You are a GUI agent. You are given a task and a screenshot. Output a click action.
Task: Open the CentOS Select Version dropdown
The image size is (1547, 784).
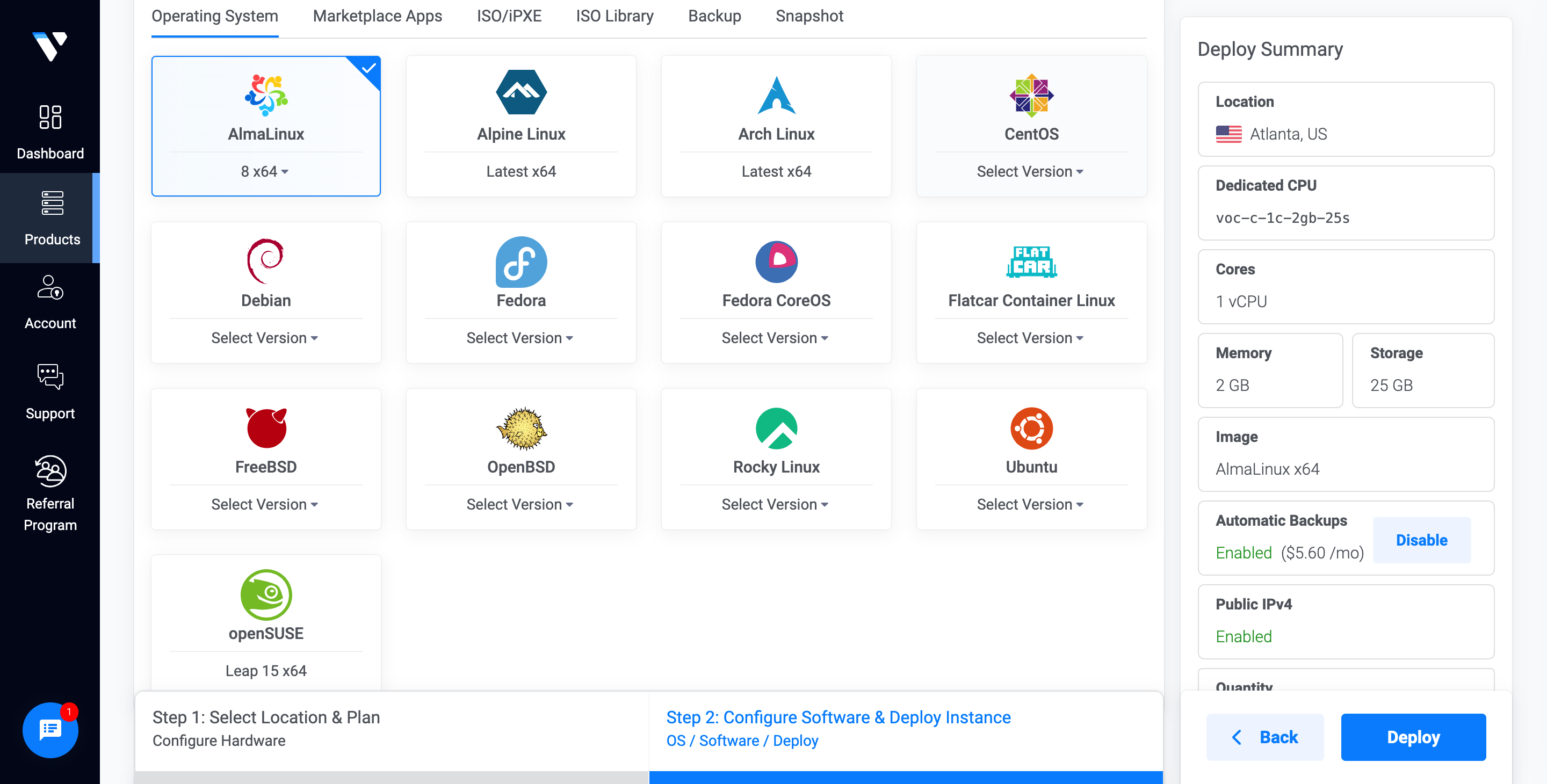pos(1031,172)
